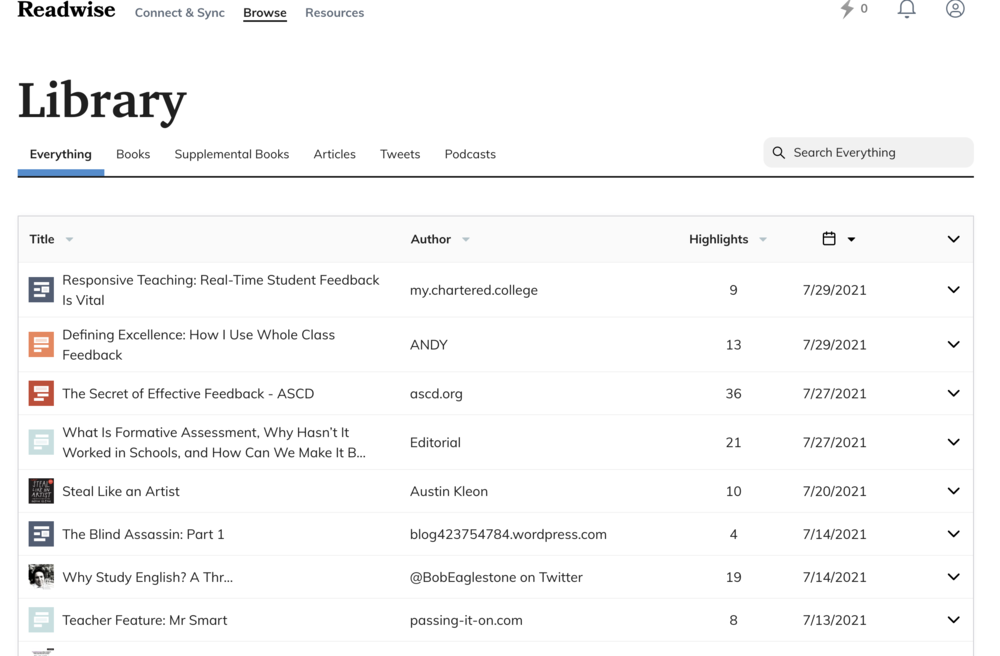Open date sort dropdown arrow
This screenshot has width=1000, height=656.
(x=851, y=240)
